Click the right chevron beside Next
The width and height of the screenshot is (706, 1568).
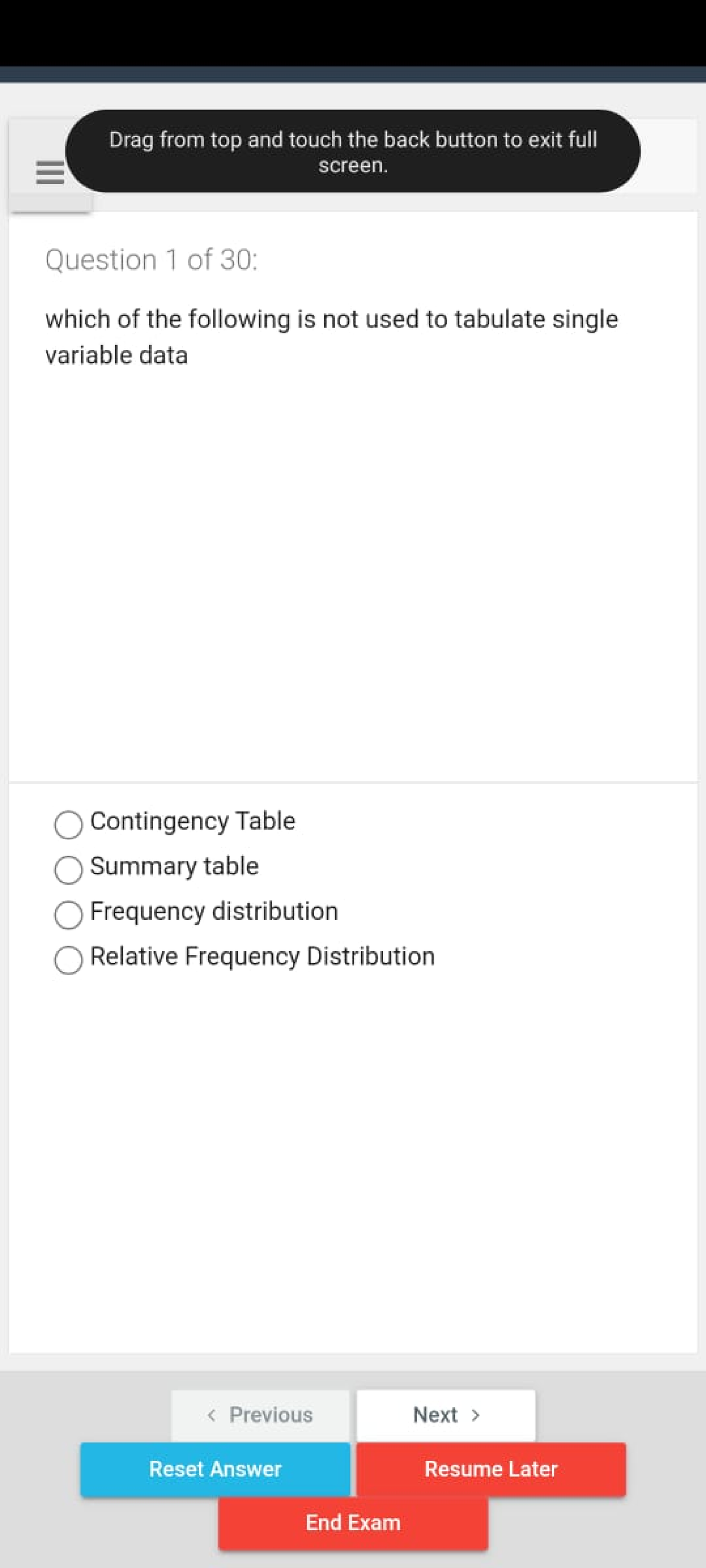(476, 1415)
